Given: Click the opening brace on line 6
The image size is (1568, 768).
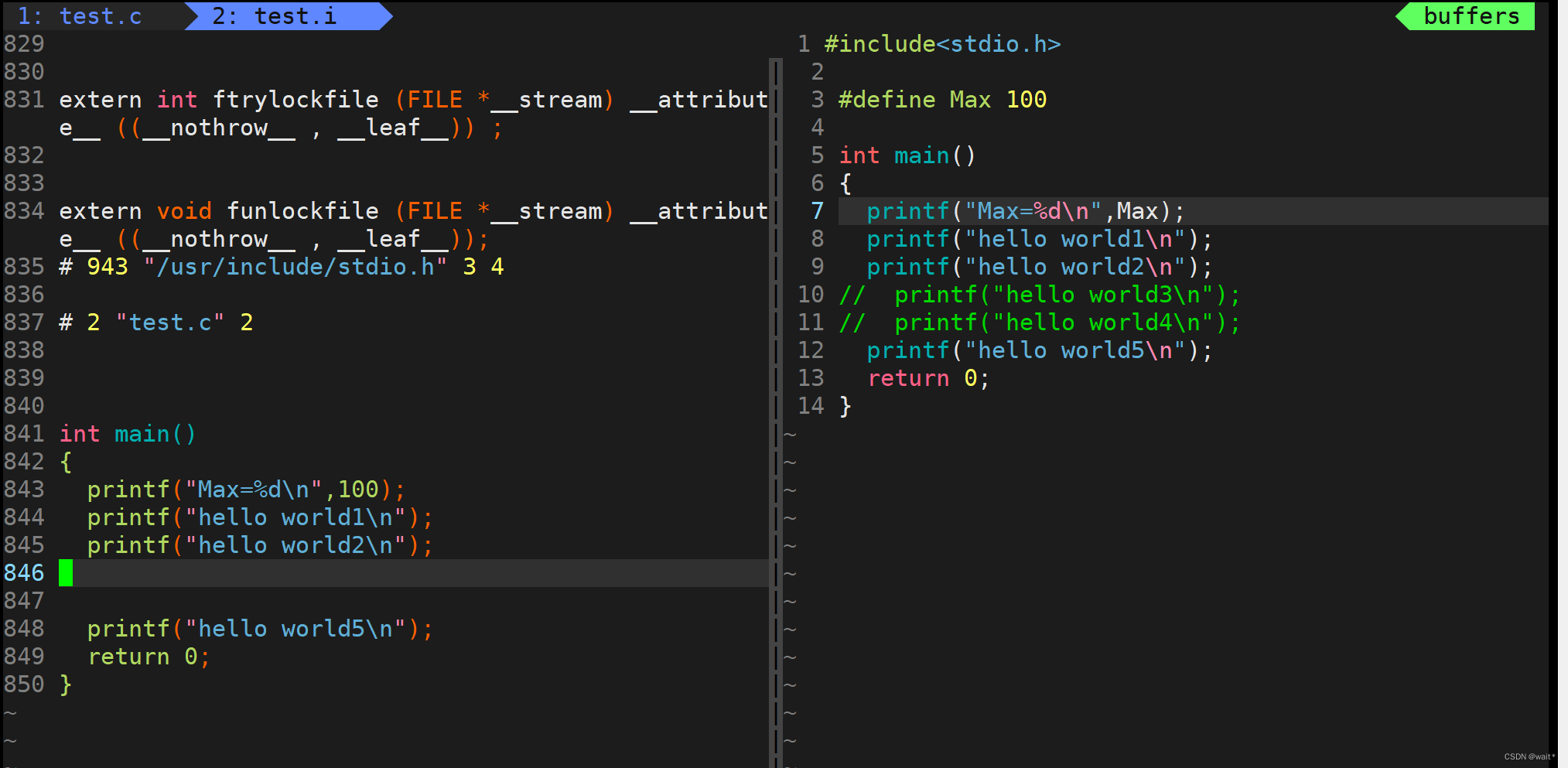Looking at the screenshot, I should pyautogui.click(x=845, y=183).
